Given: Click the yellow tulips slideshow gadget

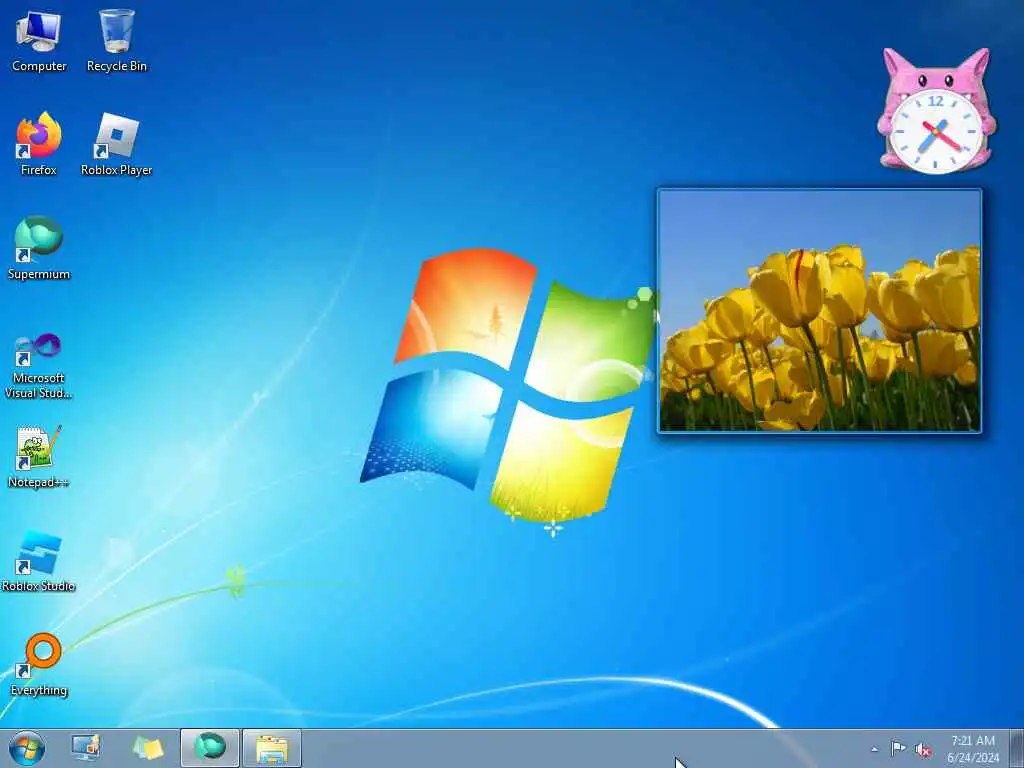Looking at the screenshot, I should 819,311.
